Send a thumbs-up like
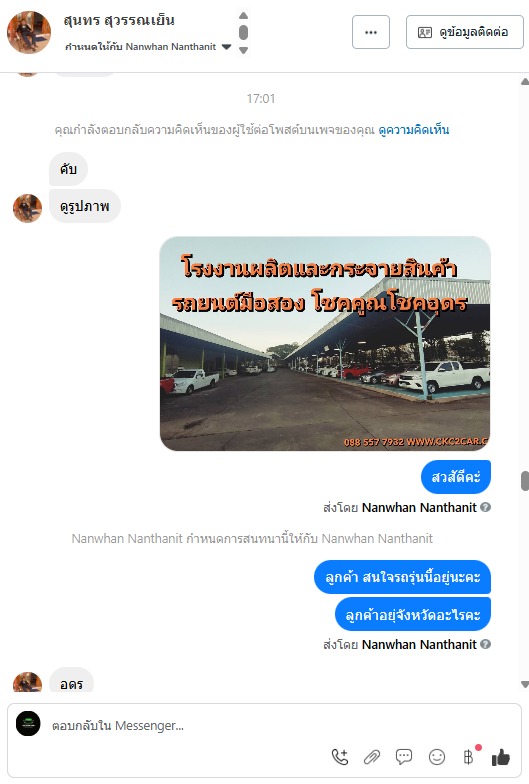 click(500, 757)
